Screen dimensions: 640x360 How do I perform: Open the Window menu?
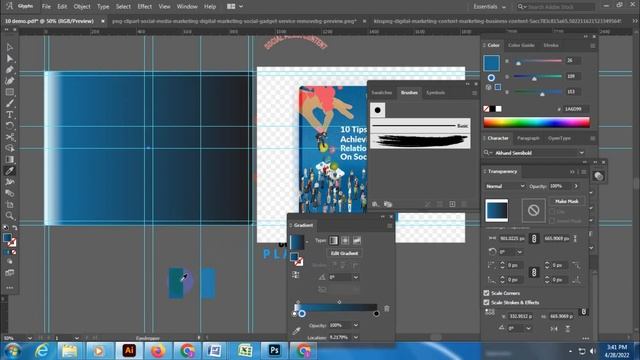[x=187, y=7]
